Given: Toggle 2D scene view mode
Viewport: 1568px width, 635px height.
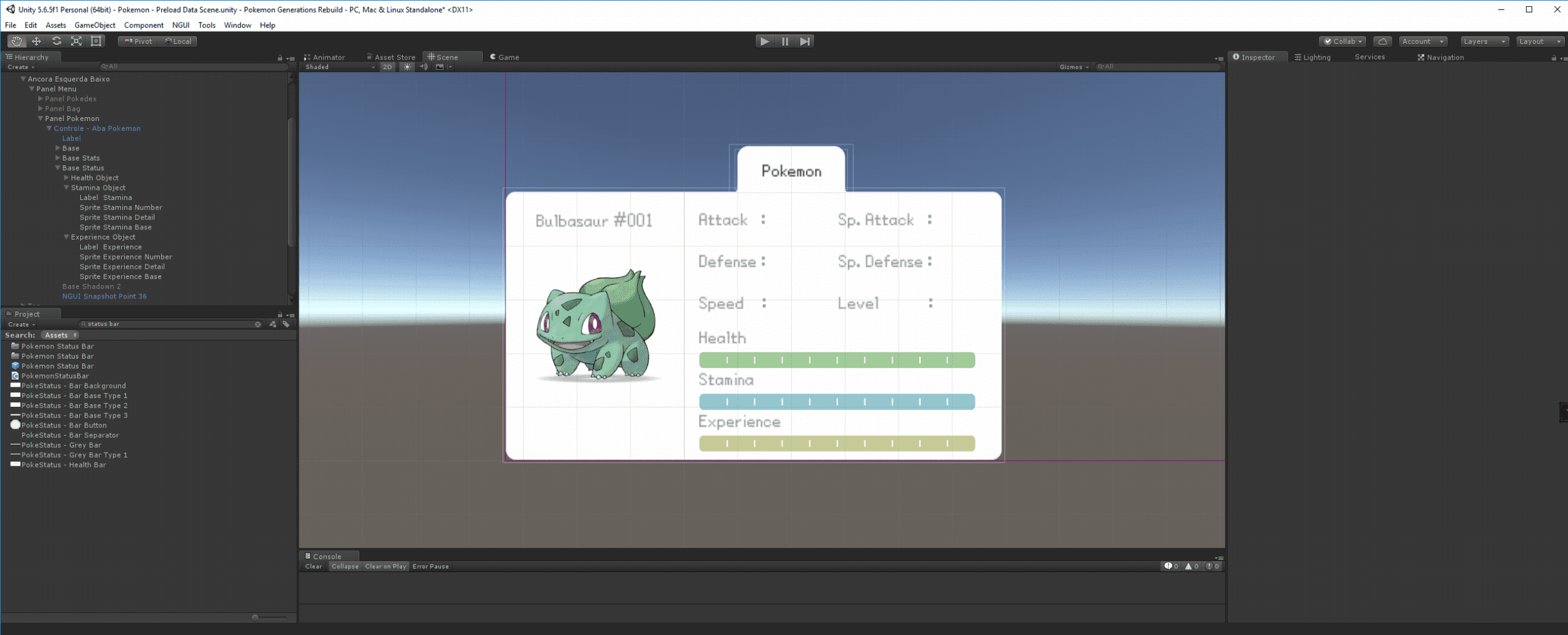Looking at the screenshot, I should point(388,67).
